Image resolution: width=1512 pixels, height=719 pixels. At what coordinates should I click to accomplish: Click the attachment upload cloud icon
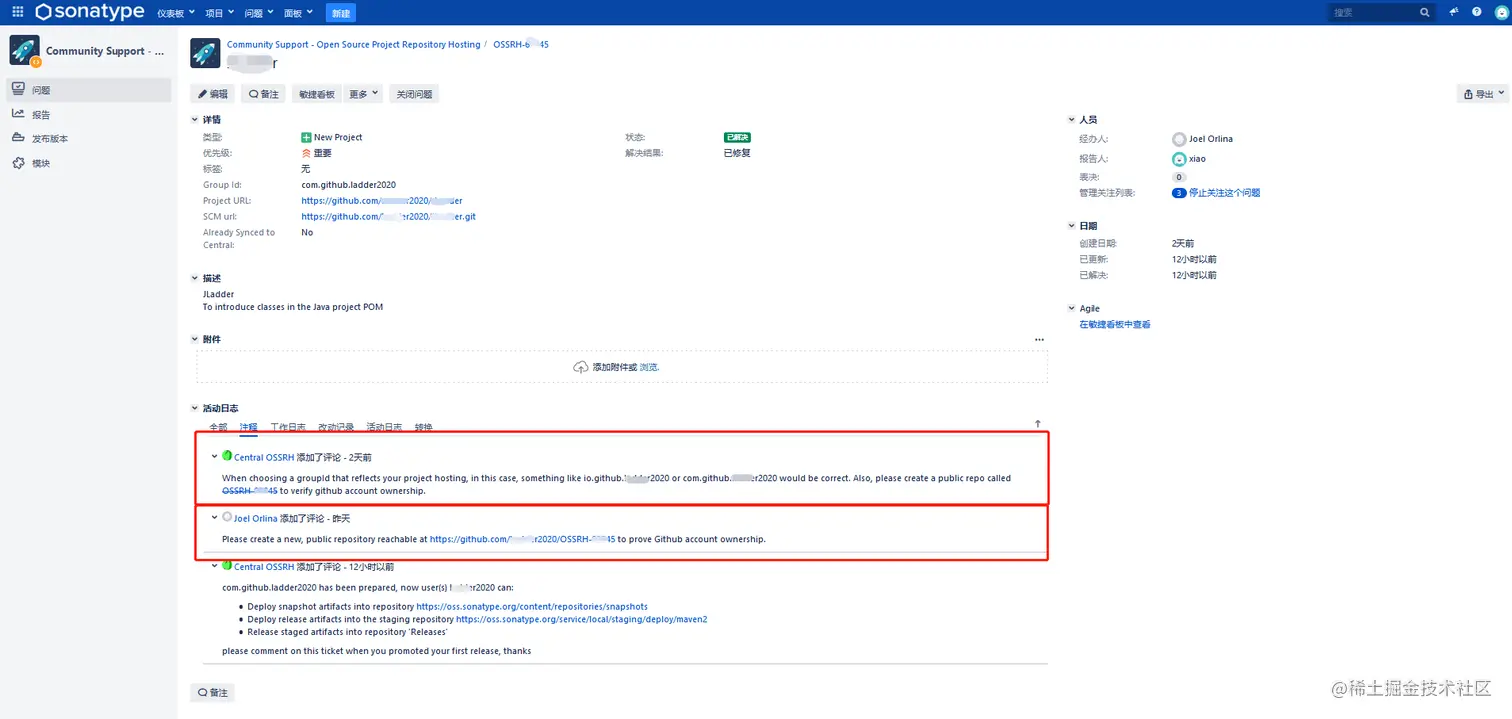[x=581, y=367]
